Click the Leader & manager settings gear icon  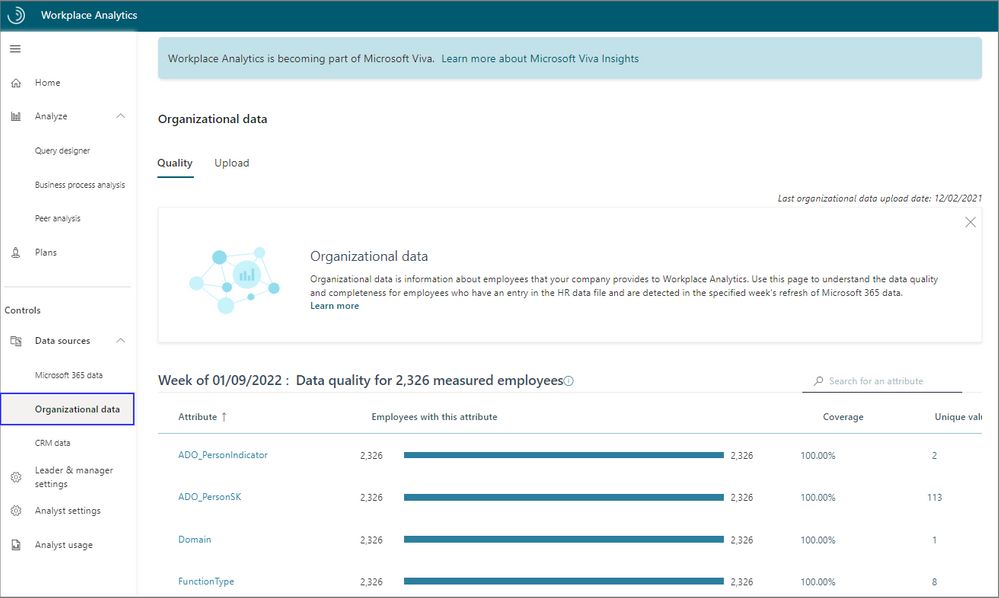click(x=16, y=477)
